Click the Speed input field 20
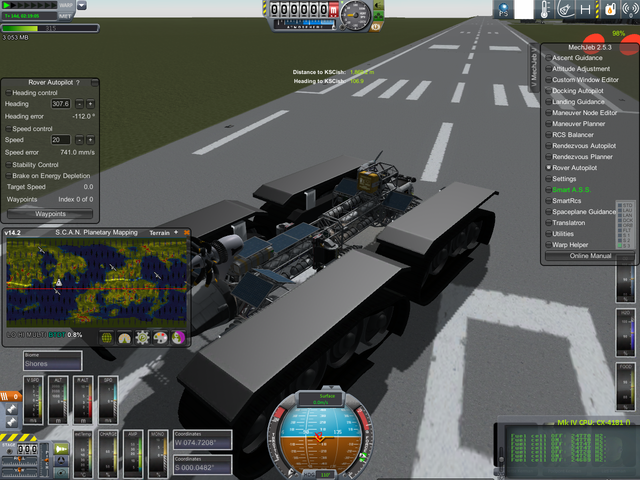Screen dimensions: 640x480 click(x=60, y=140)
